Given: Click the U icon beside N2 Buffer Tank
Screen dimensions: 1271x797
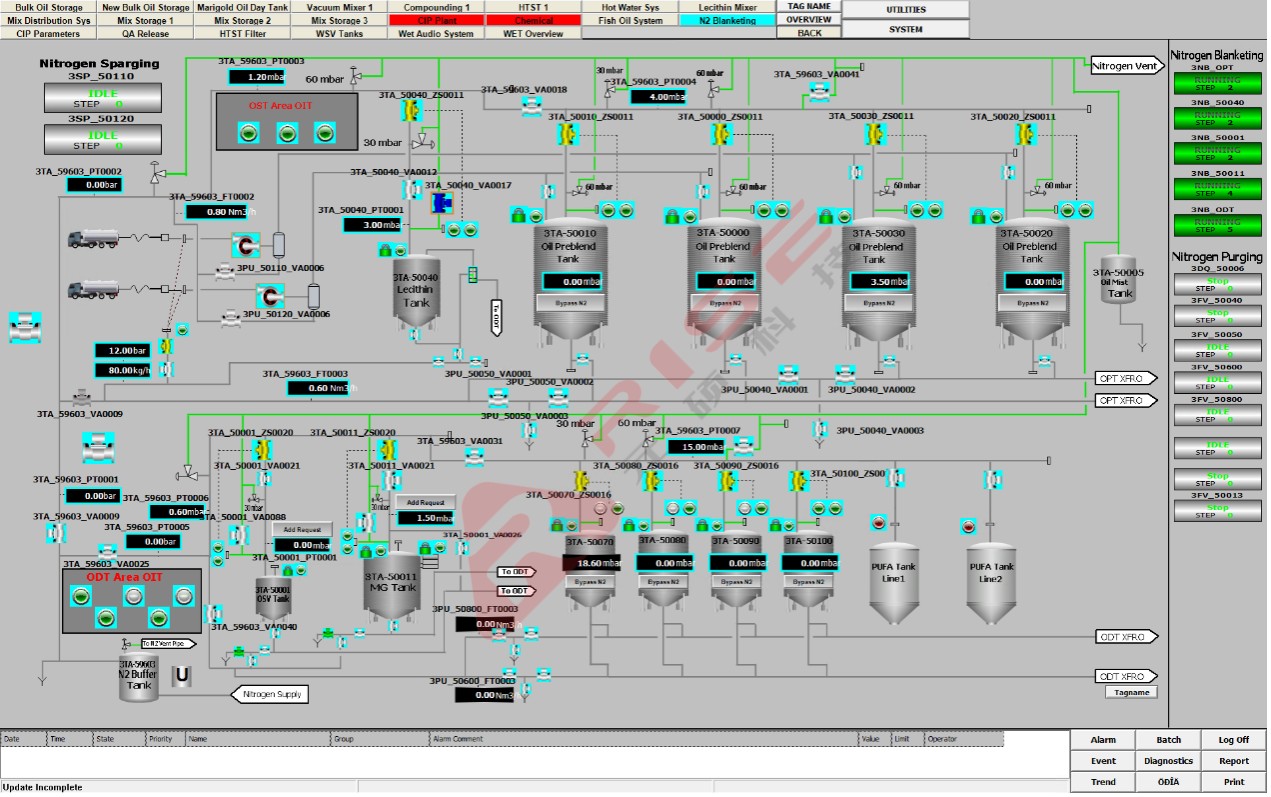Looking at the screenshot, I should pyautogui.click(x=181, y=676).
